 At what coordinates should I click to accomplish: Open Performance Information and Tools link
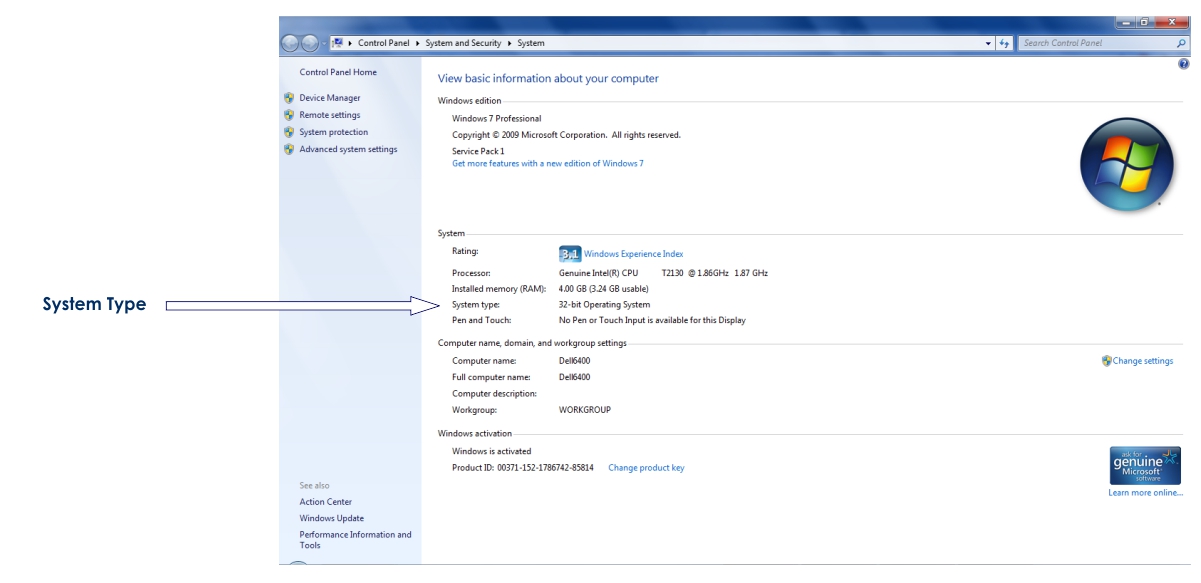click(355, 540)
